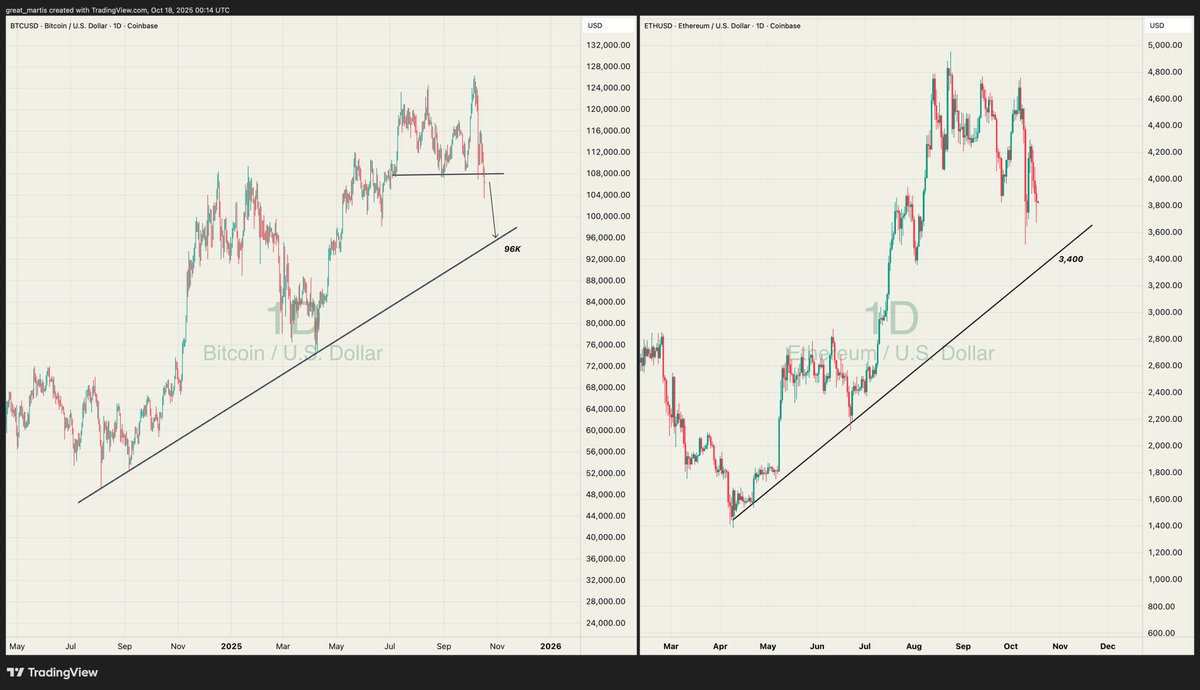This screenshot has width=1200, height=690.
Task: Click the Mar label on the Bitcoin time axis
Action: 283,646
